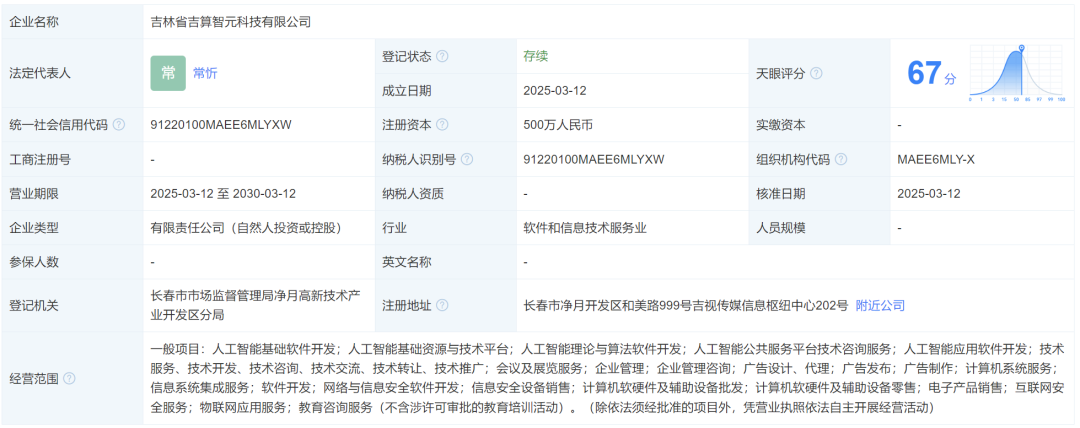Select the 企业名称 label cell
The image size is (1080, 428).
click(72, 22)
